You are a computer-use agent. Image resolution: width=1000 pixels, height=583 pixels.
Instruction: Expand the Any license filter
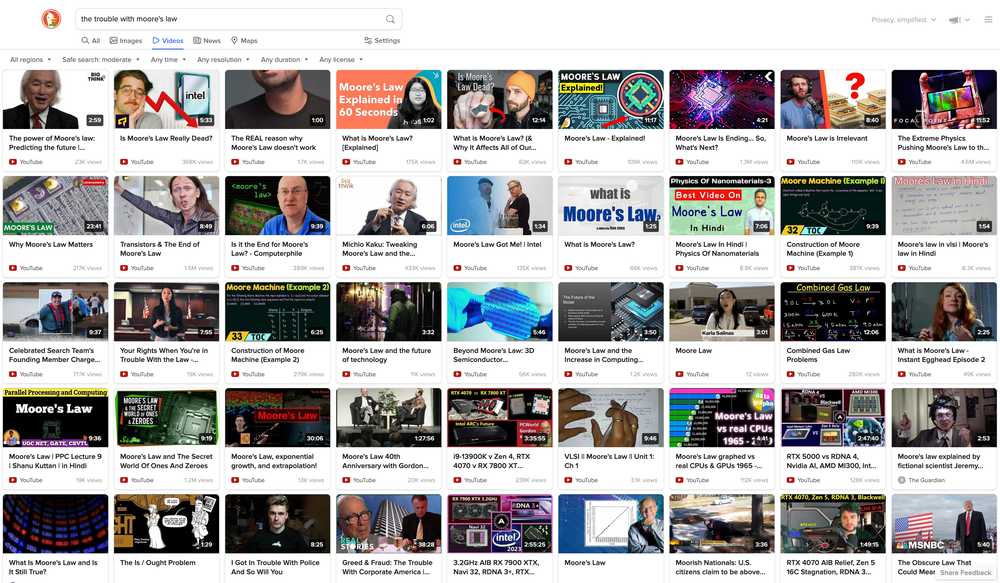tap(340, 60)
